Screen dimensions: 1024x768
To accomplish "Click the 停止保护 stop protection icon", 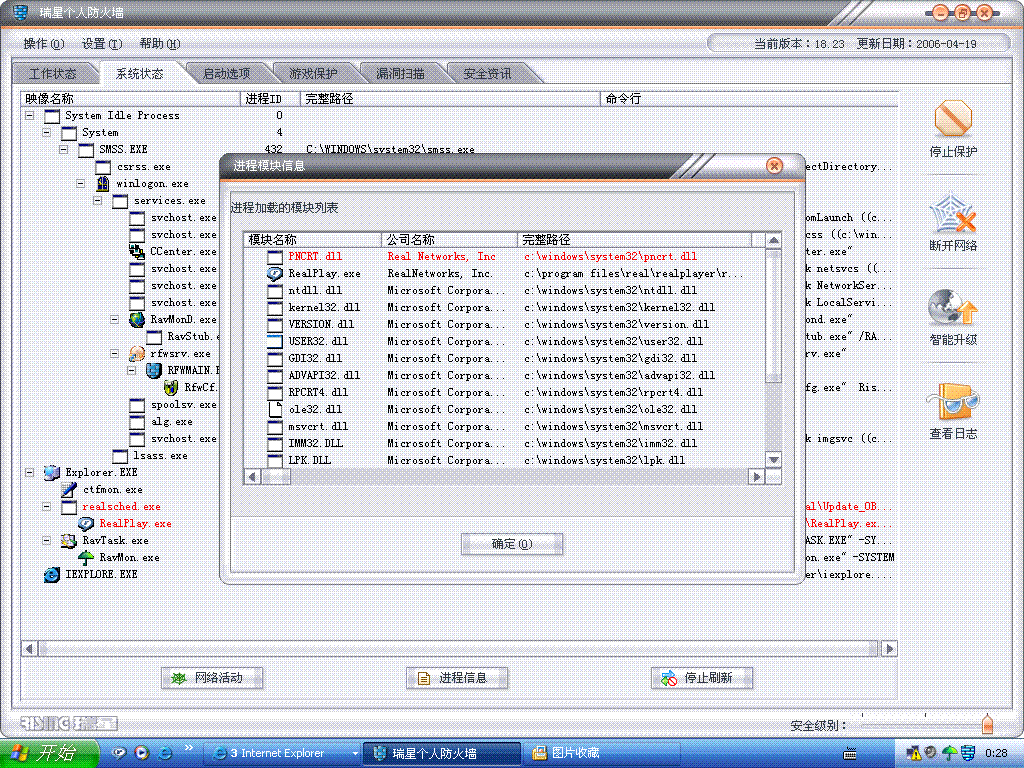I will pos(953,118).
